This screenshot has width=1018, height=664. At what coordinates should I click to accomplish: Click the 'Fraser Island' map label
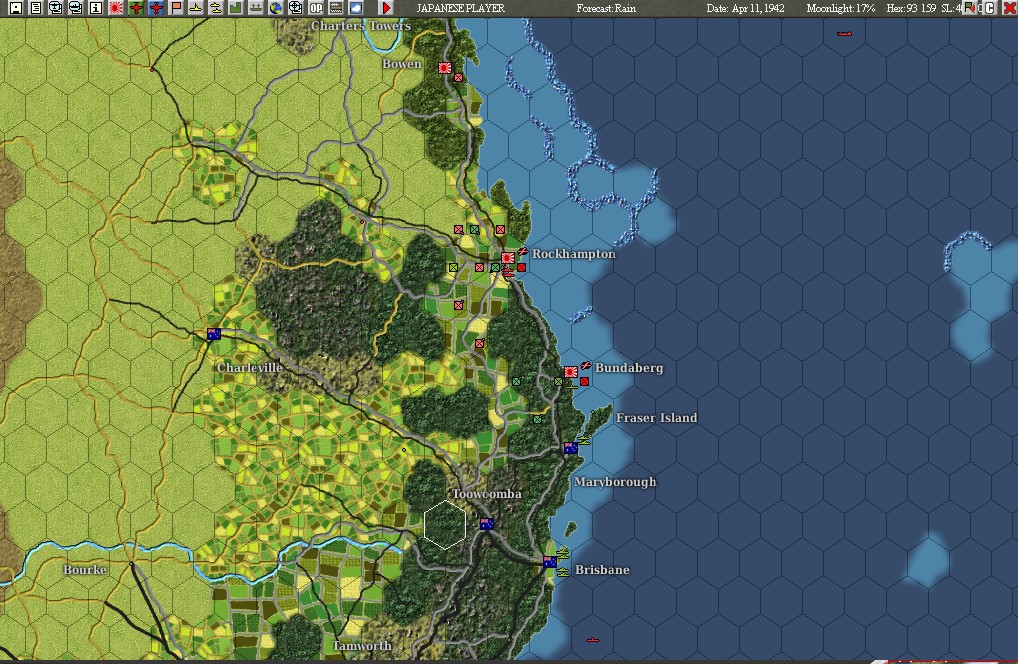(x=656, y=417)
